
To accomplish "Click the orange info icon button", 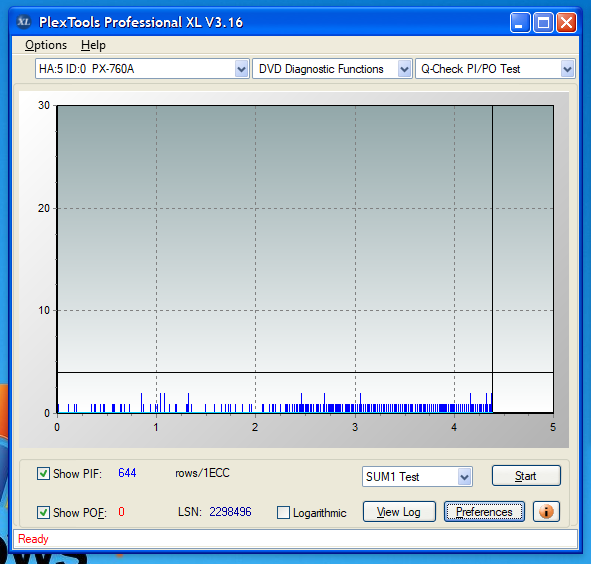I will (x=546, y=512).
